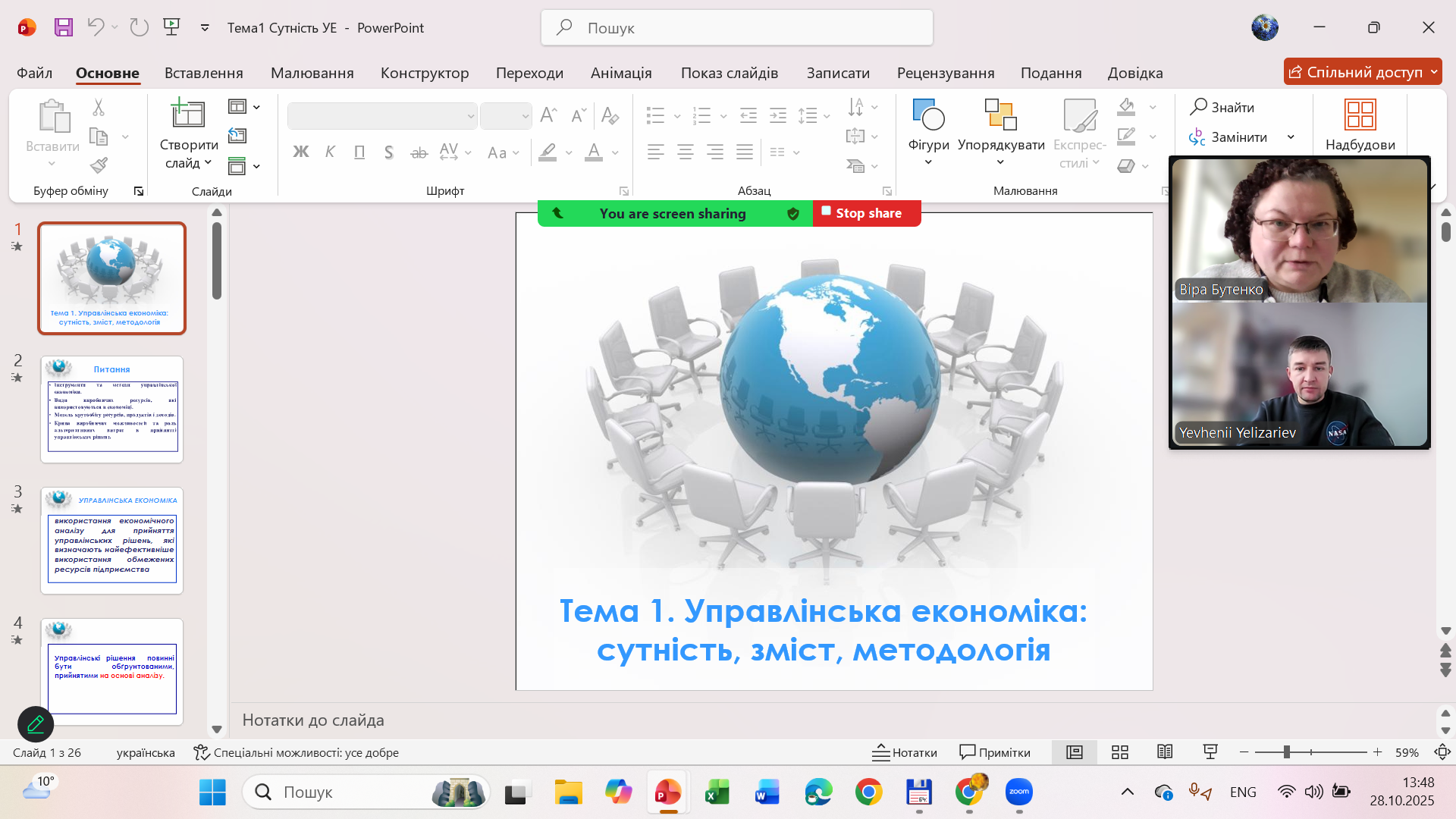Expand Customize Quick Access Toolbar arrow

[x=205, y=28]
